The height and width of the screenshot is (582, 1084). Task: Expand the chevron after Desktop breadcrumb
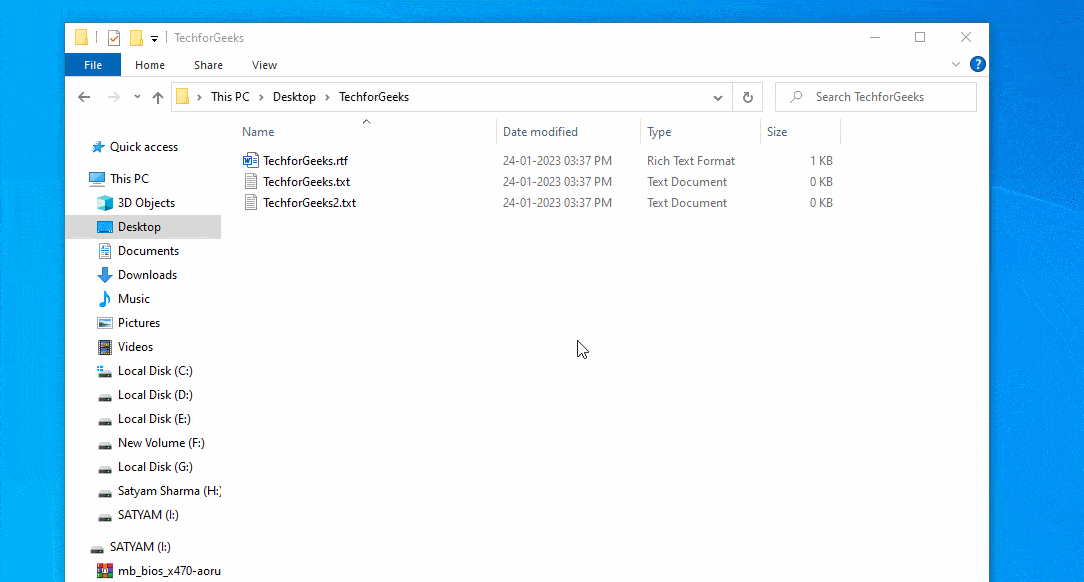pos(328,97)
